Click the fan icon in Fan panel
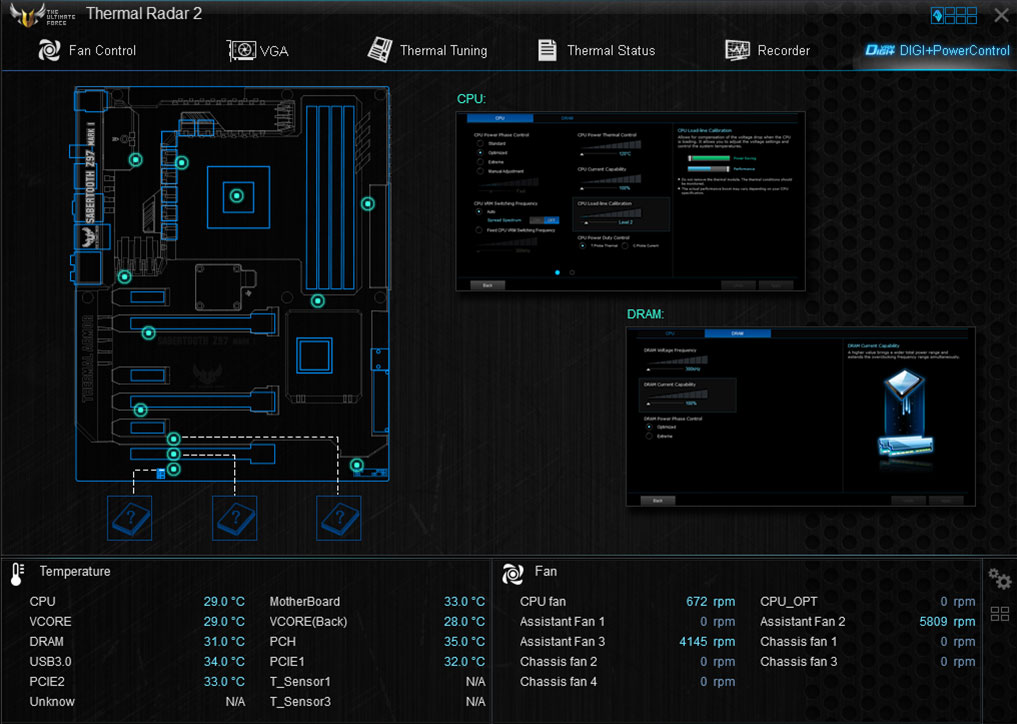Screen dimensions: 1017x724 coord(512,573)
